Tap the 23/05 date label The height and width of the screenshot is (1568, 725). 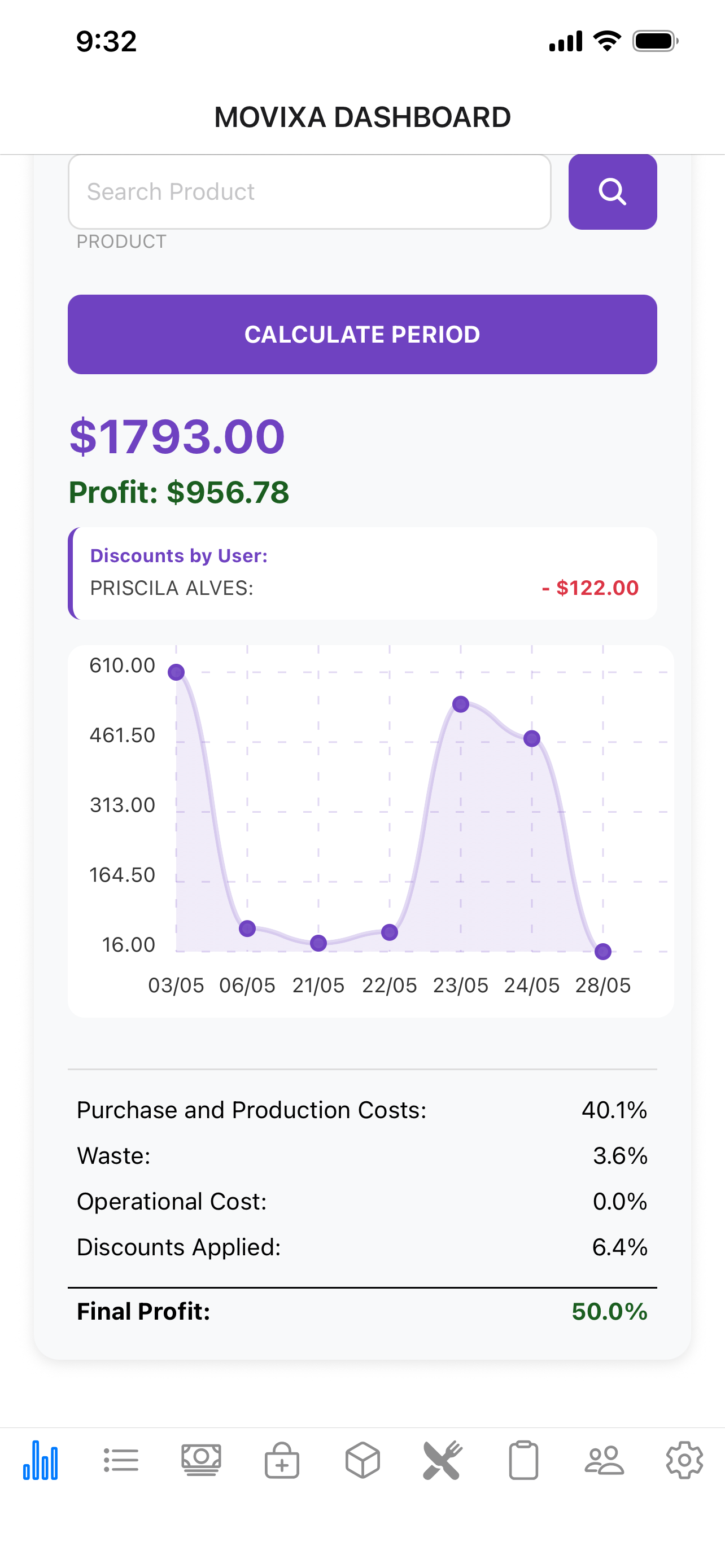[461, 986]
